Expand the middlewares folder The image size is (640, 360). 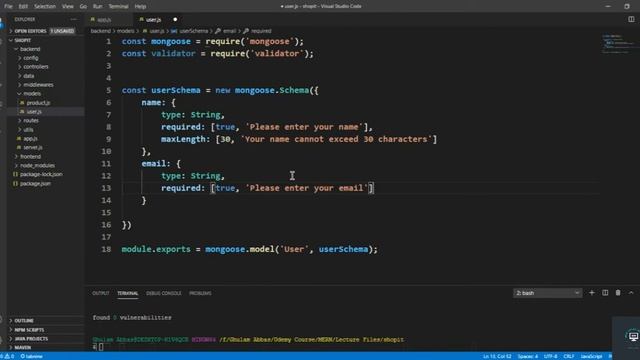tap(46, 85)
